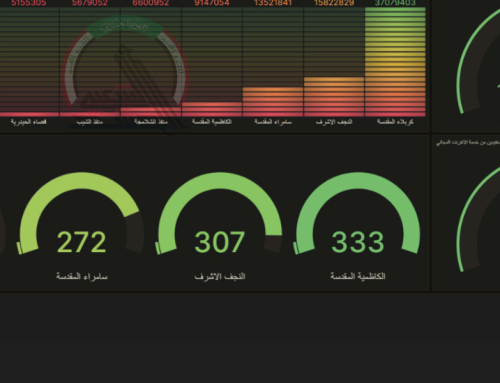Click the red الكاظمية المقدسة bar in the chart
This screenshot has width=500, height=383.
click(212, 109)
